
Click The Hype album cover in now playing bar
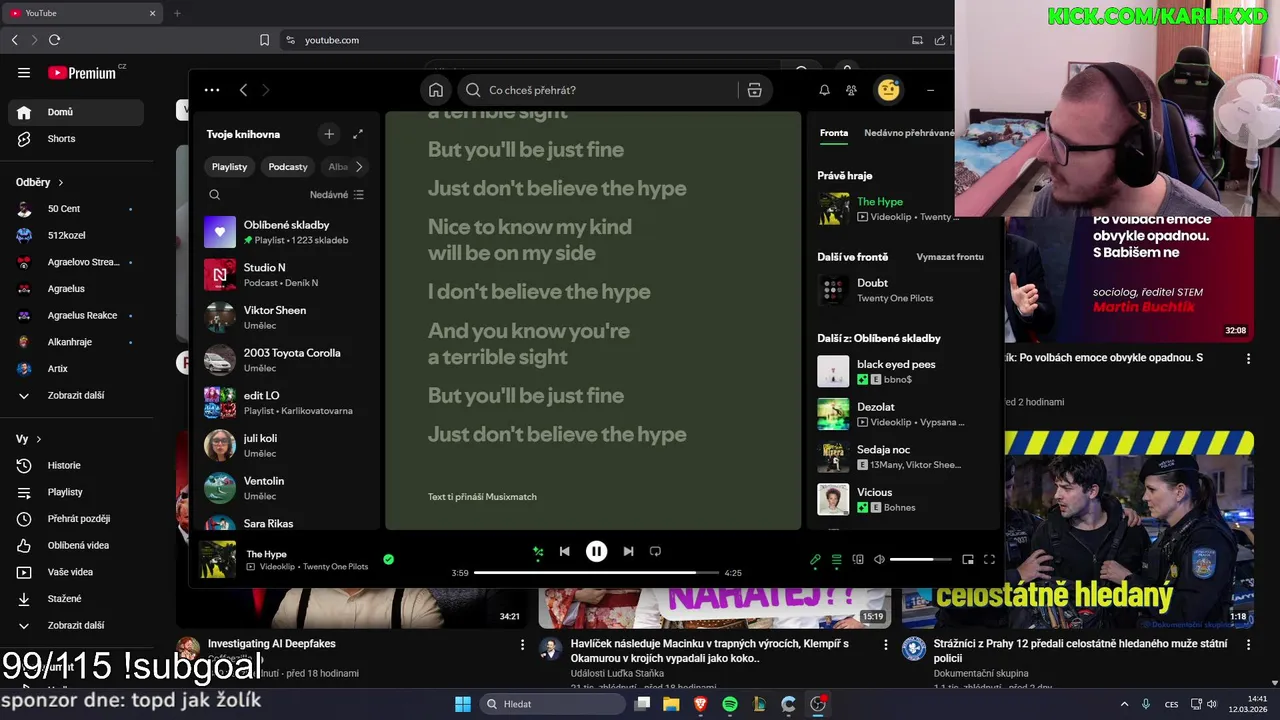pyautogui.click(x=218, y=560)
